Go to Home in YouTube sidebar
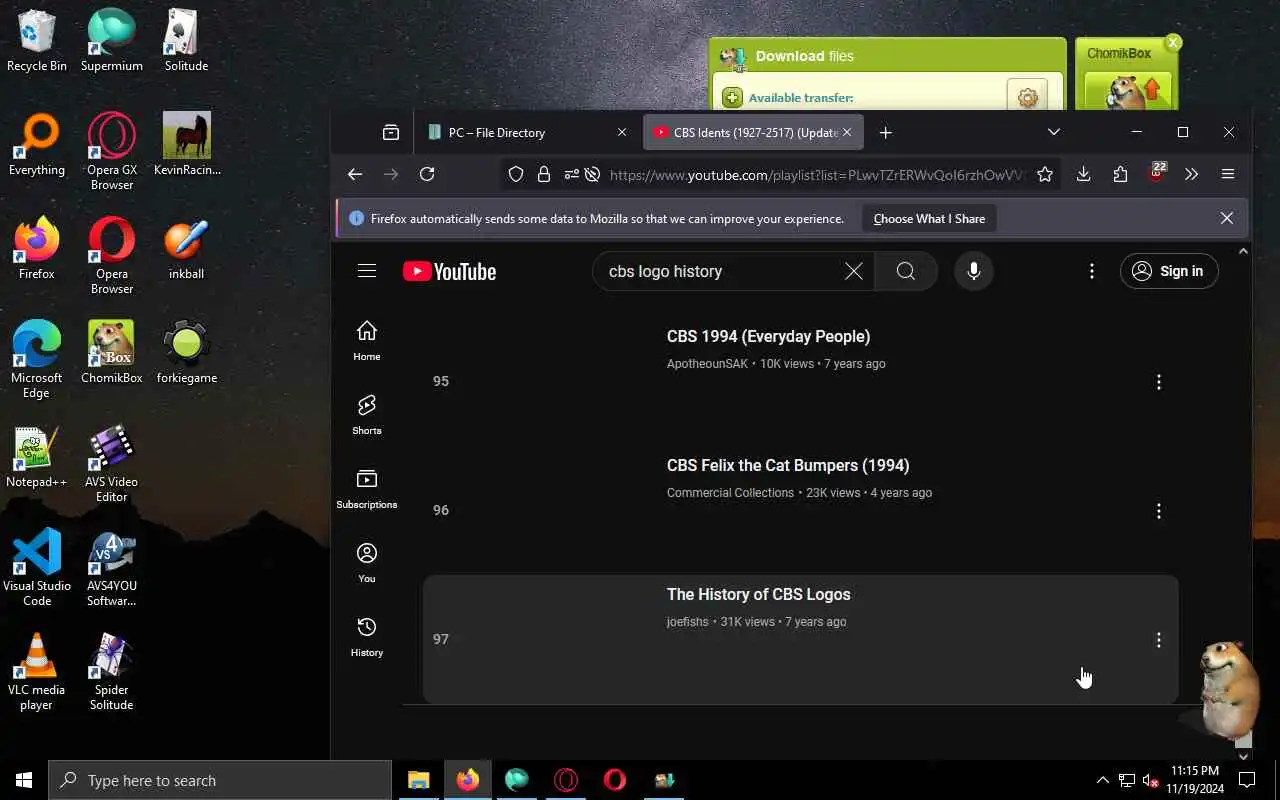Image resolution: width=1280 pixels, height=800 pixels. [x=367, y=340]
